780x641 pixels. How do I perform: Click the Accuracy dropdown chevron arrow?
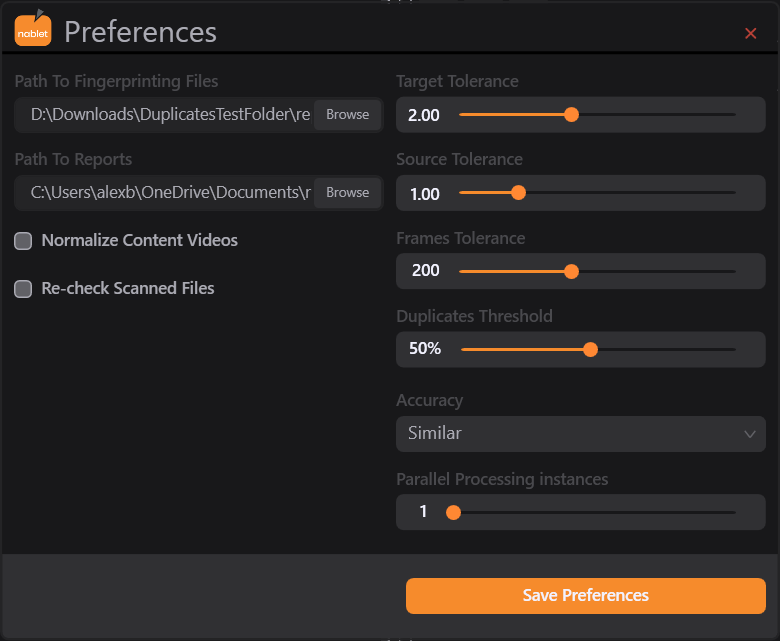click(x=750, y=434)
